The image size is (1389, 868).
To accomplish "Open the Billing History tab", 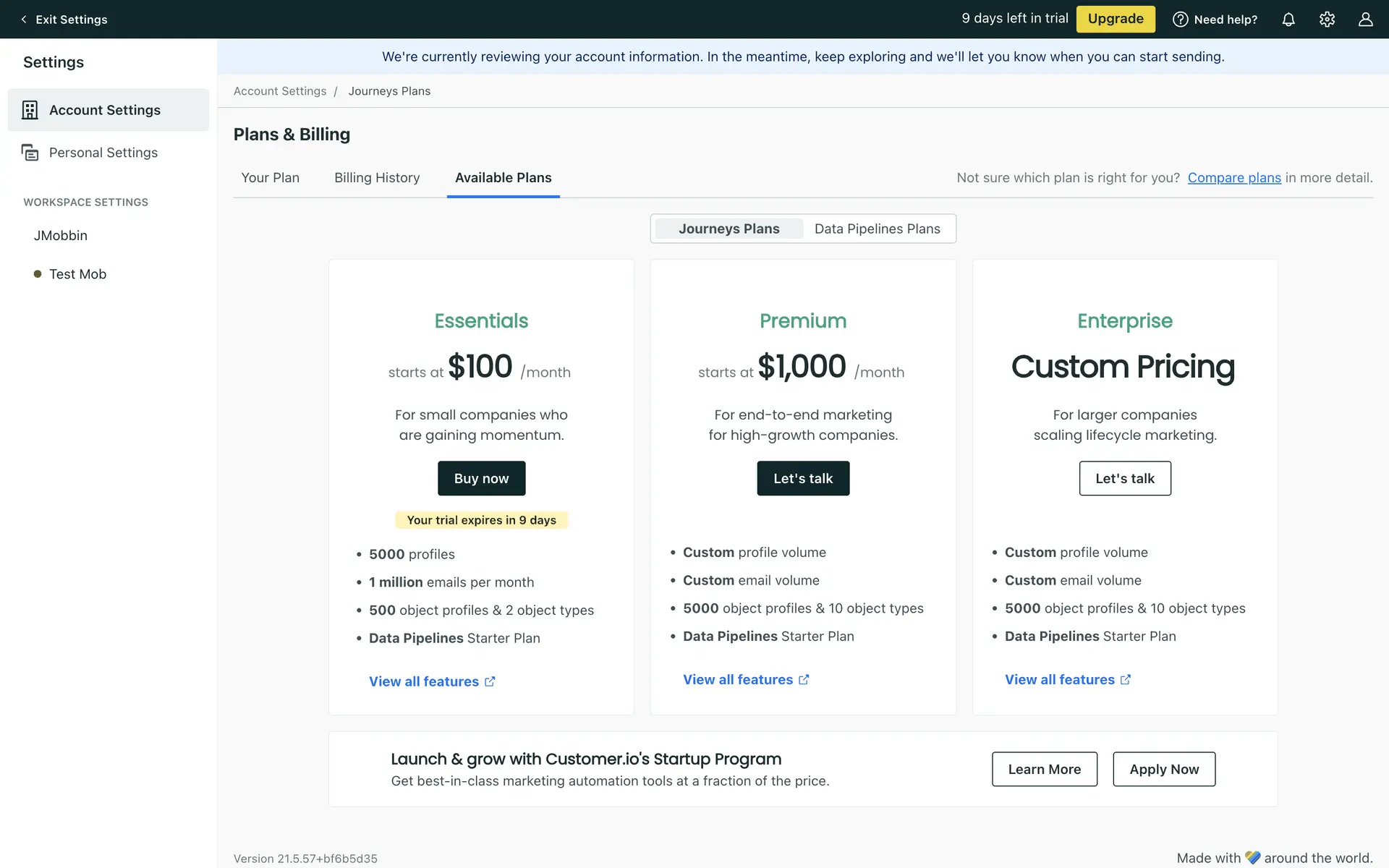I will (x=377, y=178).
